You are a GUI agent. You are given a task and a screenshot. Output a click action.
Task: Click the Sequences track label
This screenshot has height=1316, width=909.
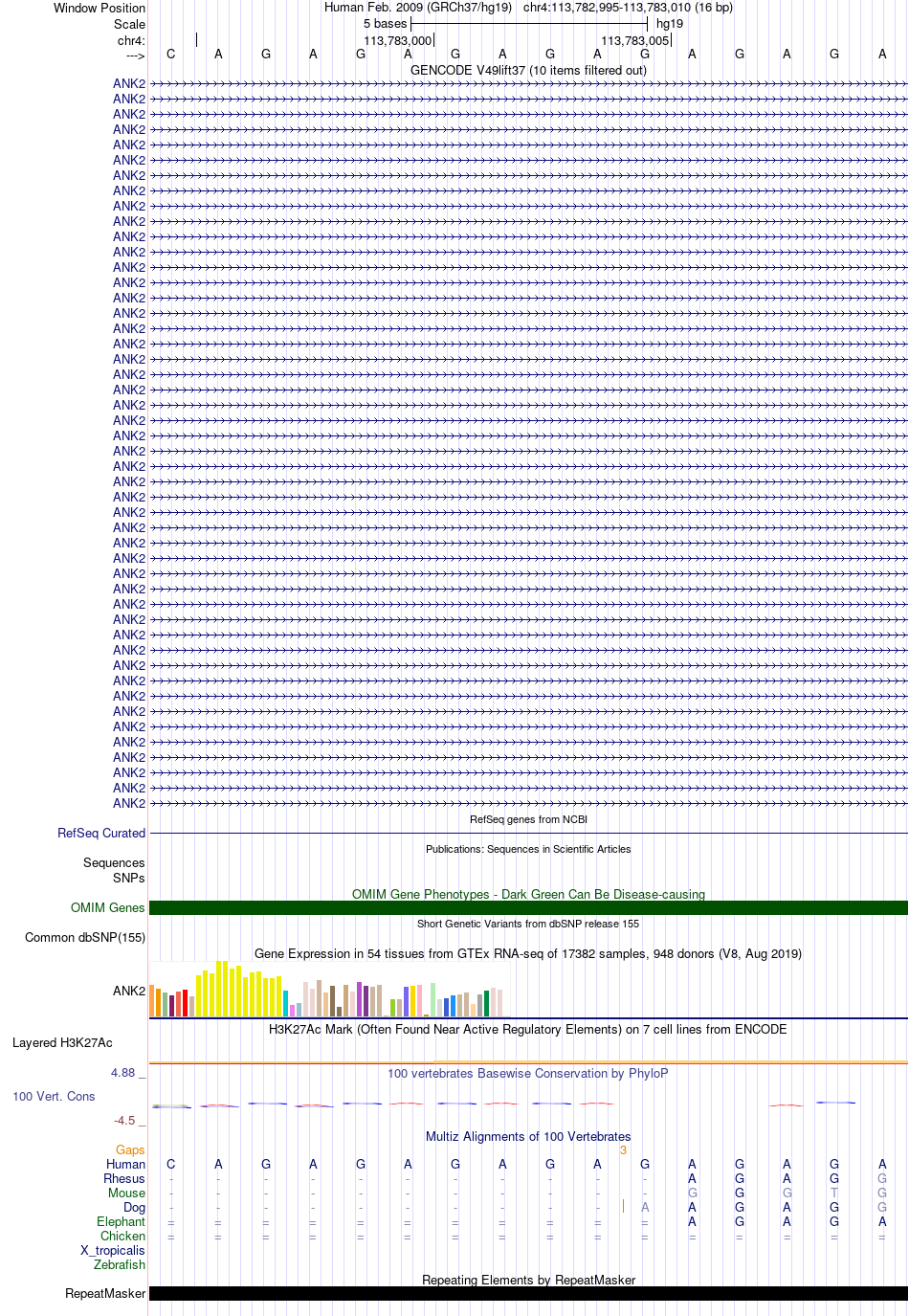114,862
